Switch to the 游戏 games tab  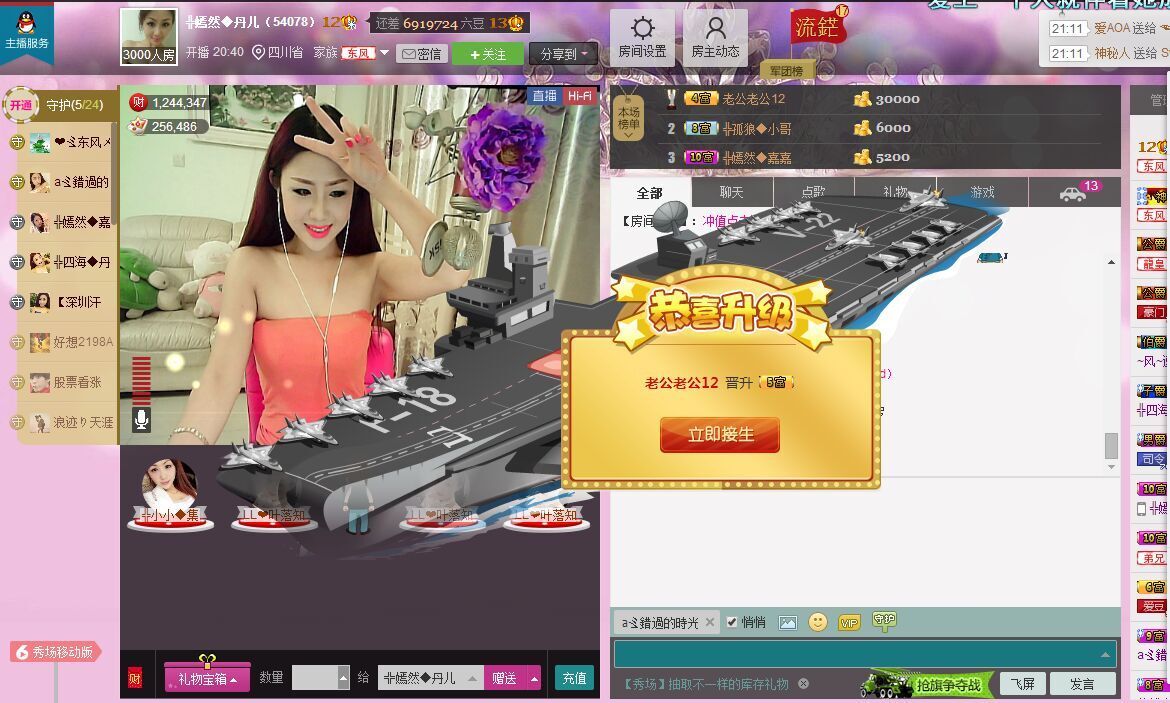pyautogui.click(x=982, y=193)
